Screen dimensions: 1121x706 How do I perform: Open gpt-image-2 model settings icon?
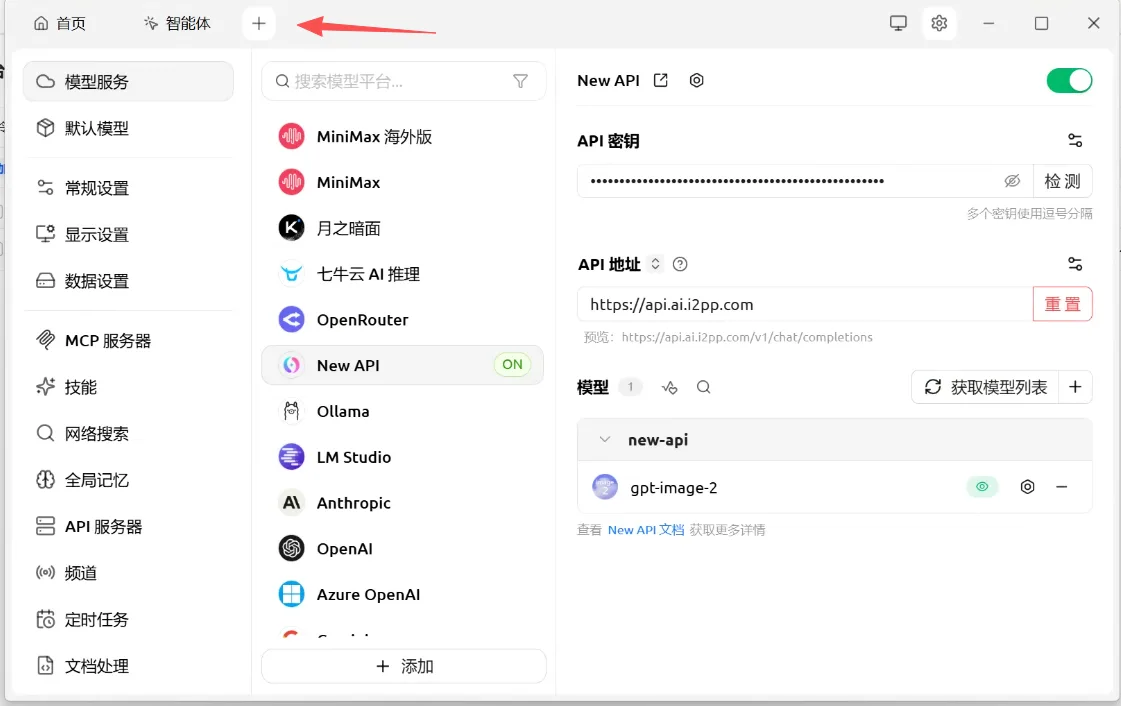(x=1027, y=487)
